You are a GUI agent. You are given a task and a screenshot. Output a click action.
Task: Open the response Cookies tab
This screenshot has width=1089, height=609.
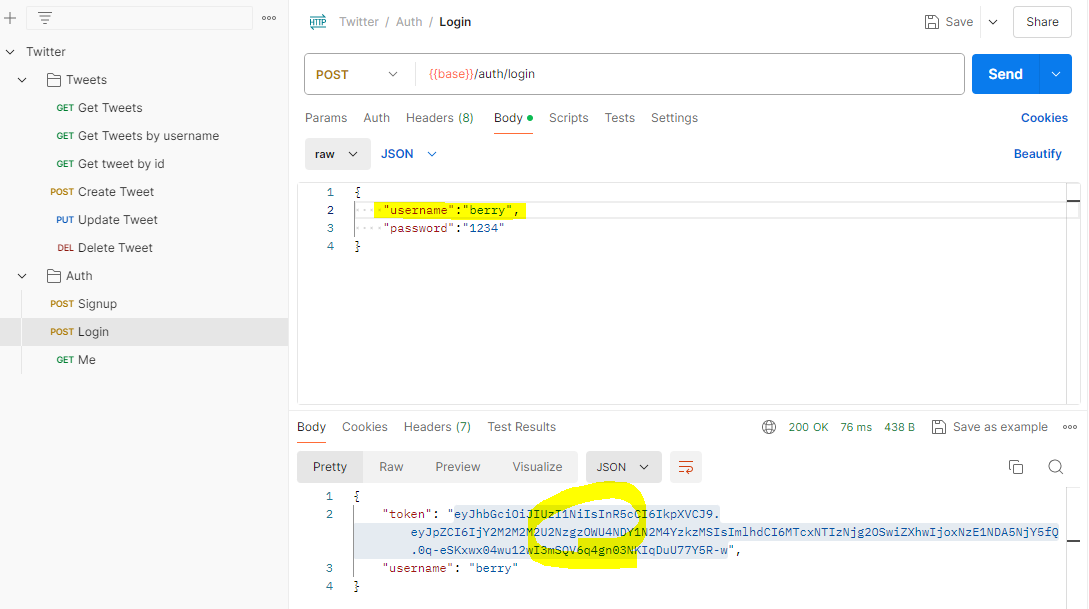tap(365, 427)
